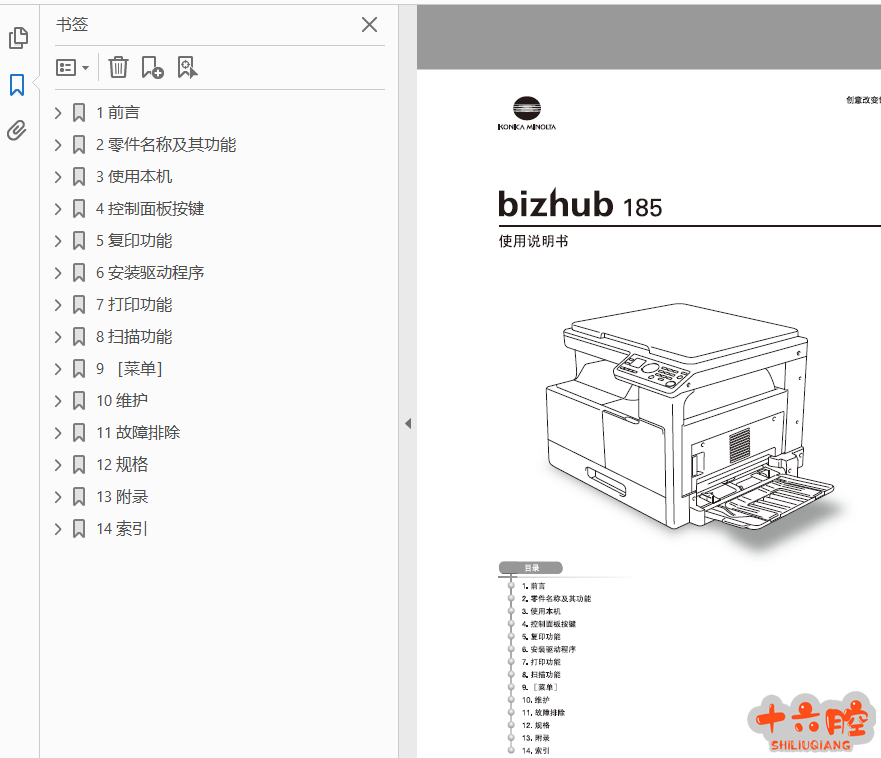Screen dimensions: 881x758
Task: Click the Konica Minolta logo
Action: [x=526, y=114]
